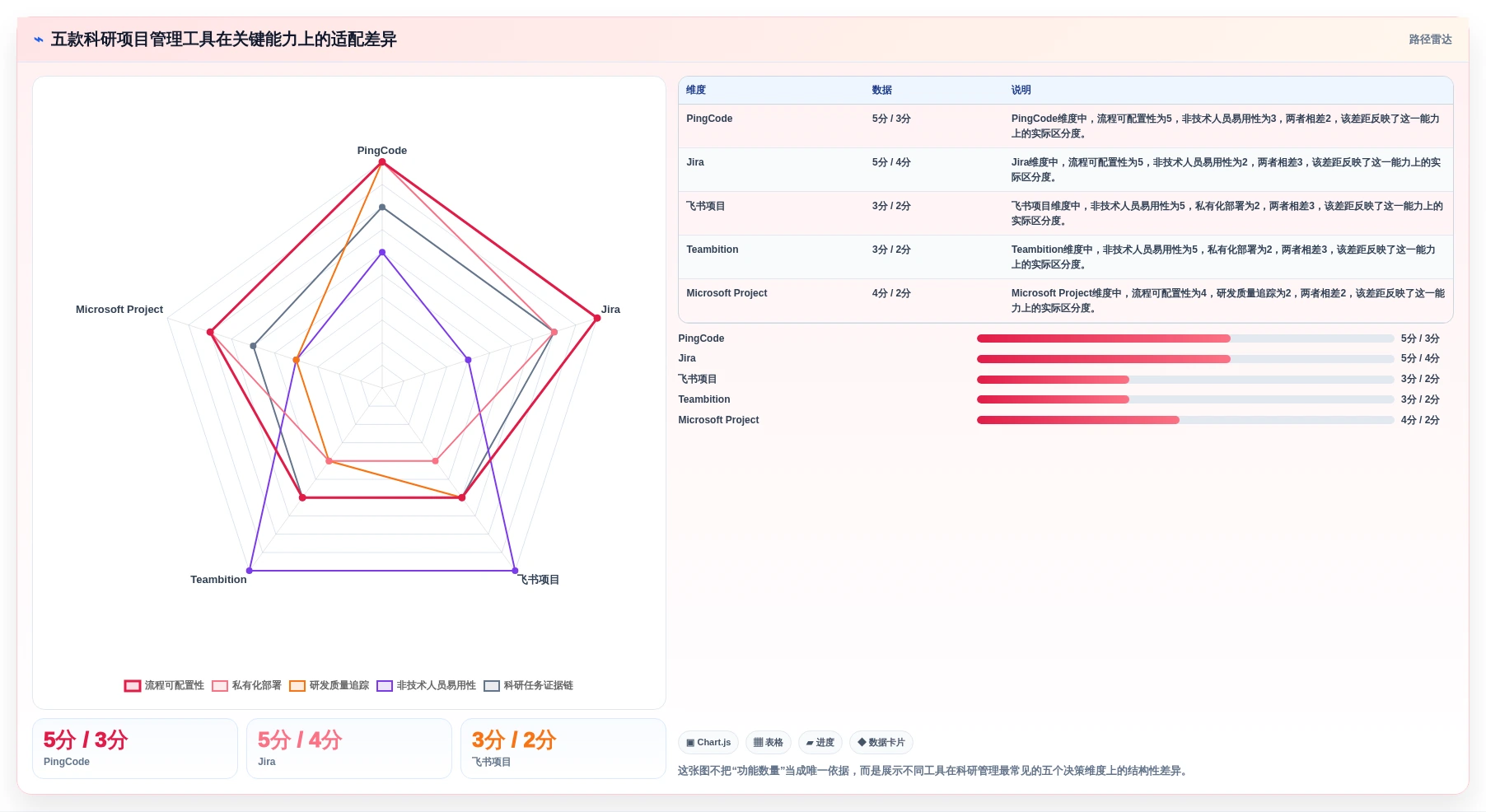This screenshot has height=812, width=1486.
Task: Toggle the 流程可配置性 legend series
Action: point(164,685)
